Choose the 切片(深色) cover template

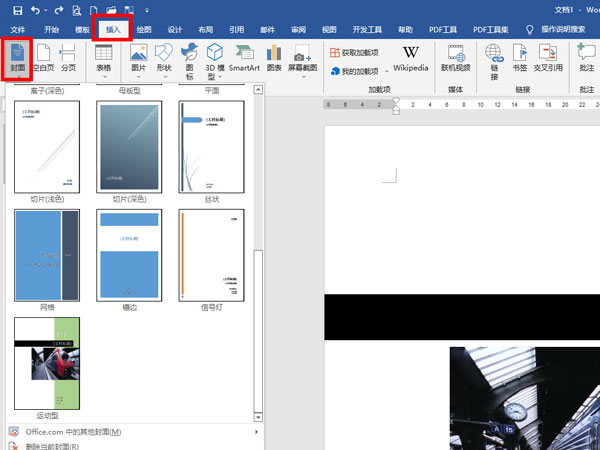129,147
